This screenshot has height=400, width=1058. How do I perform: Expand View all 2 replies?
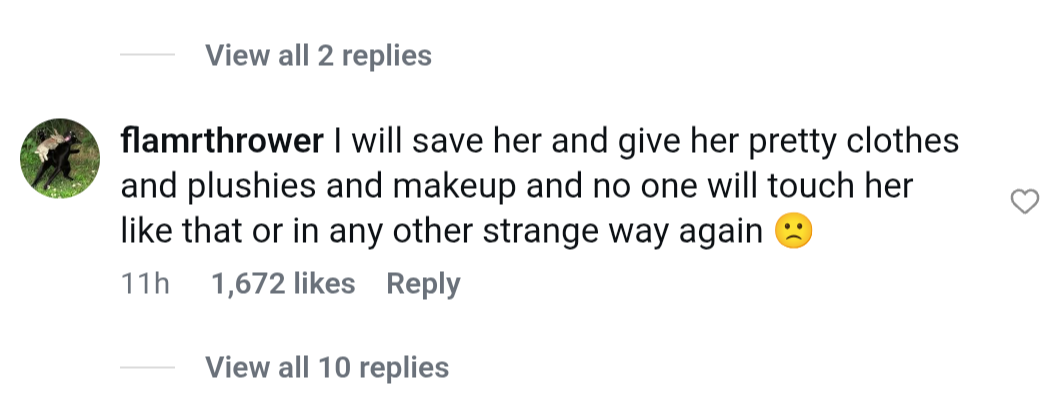point(318,55)
